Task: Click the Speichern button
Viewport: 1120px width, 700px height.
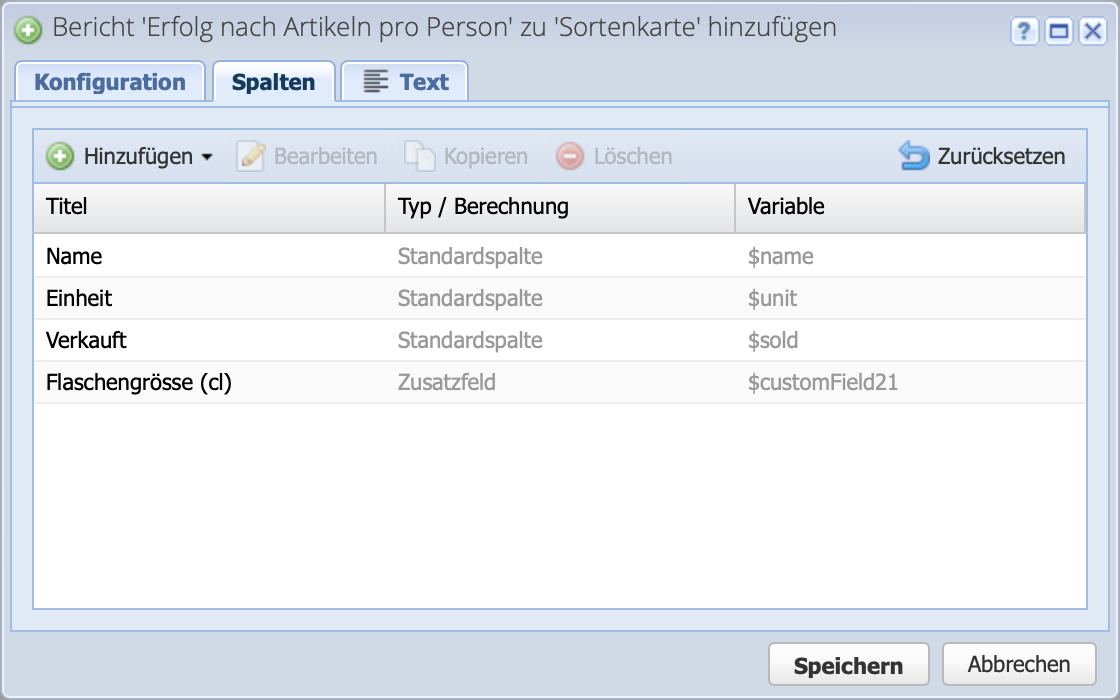Action: click(848, 663)
